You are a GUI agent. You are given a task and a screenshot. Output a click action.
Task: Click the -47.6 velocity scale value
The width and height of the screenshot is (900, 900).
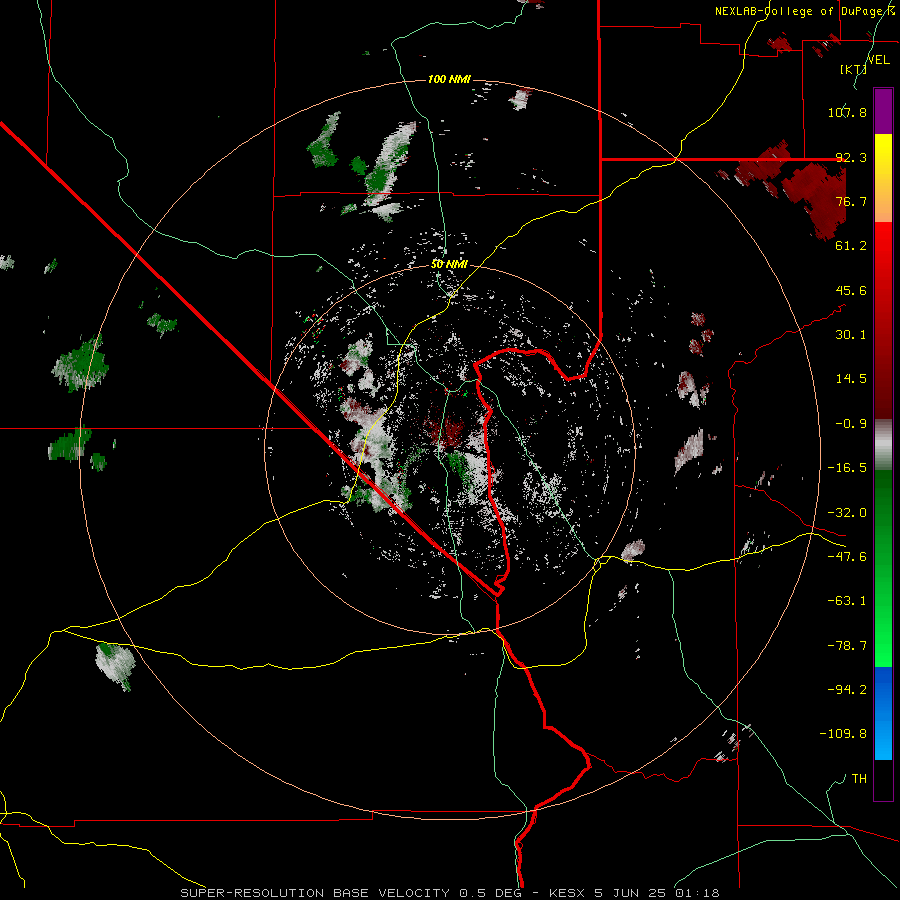tap(847, 557)
